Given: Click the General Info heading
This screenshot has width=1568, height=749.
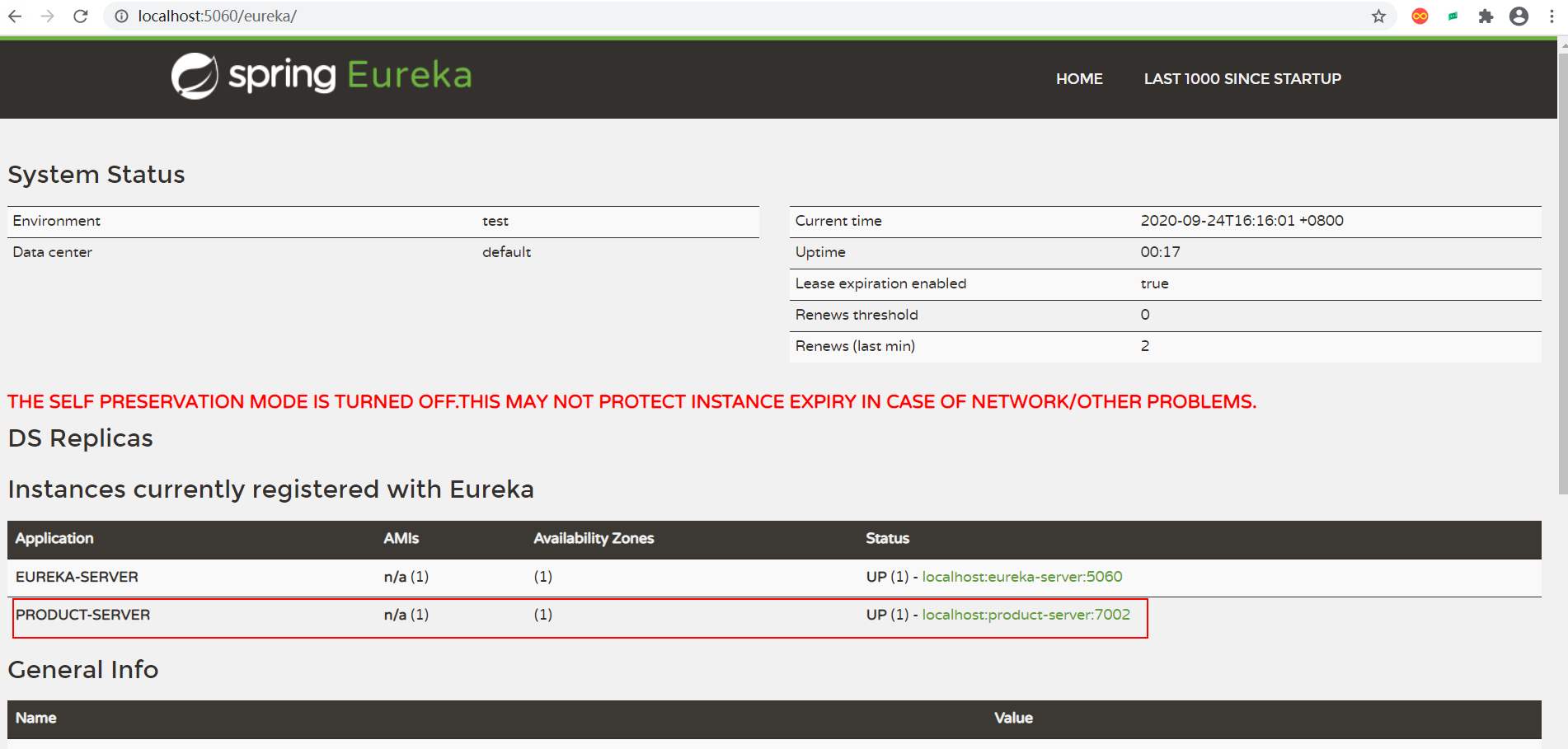Looking at the screenshot, I should 83,670.
